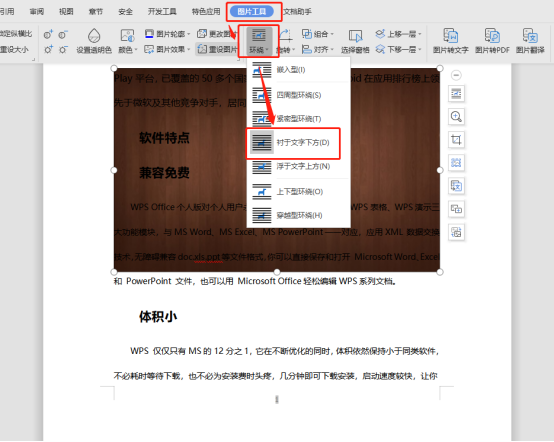Viewport: 554px width, 442px height.
Task: Click 重设图片 (reset picture)
Action: click(x=217, y=49)
